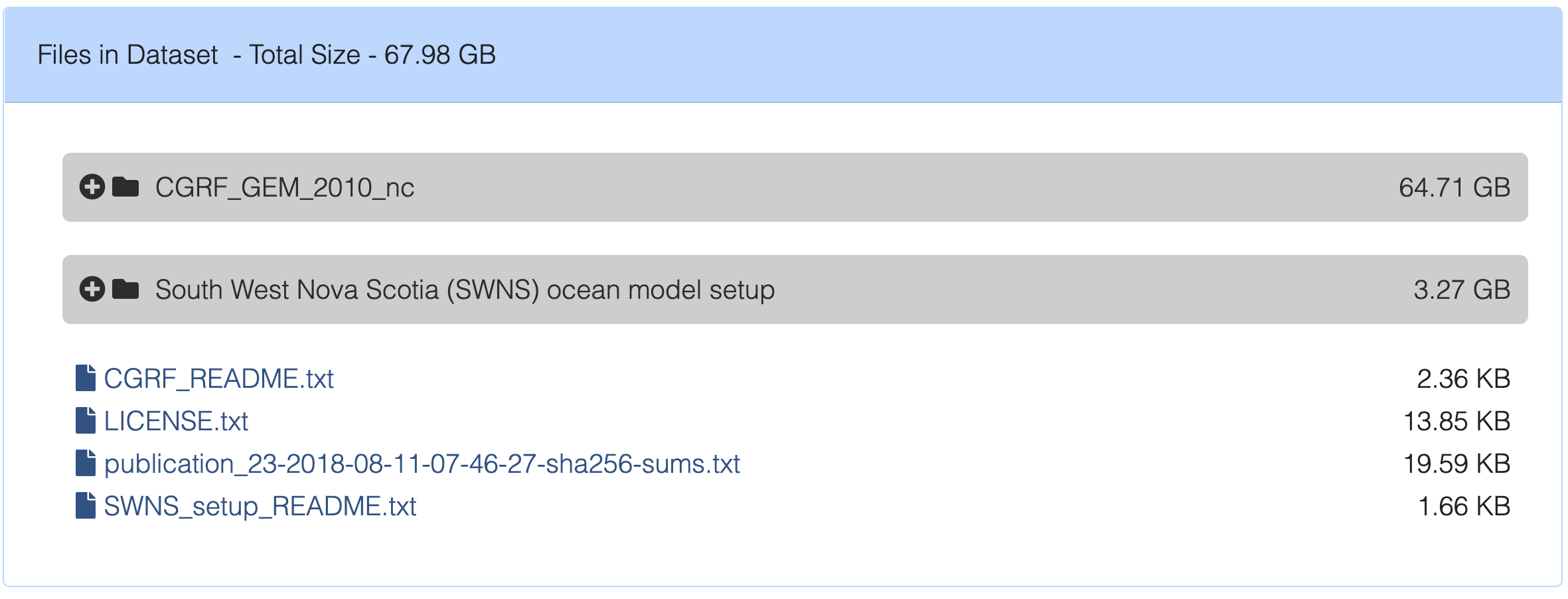Click the 3.27 GB folder size
This screenshot has width=1568, height=599.
[x=1462, y=290]
